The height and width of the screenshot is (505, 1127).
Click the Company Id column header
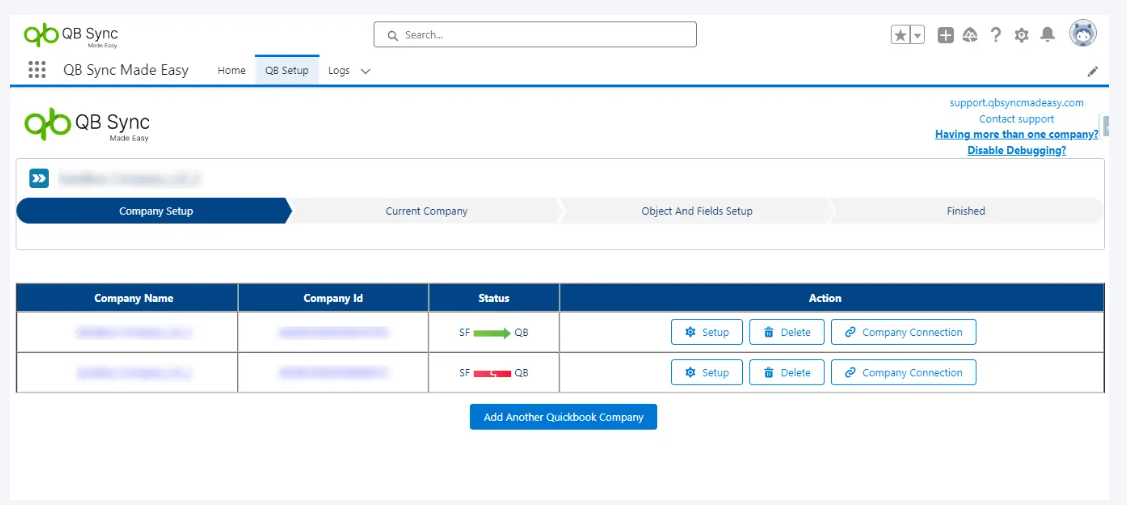(333, 298)
